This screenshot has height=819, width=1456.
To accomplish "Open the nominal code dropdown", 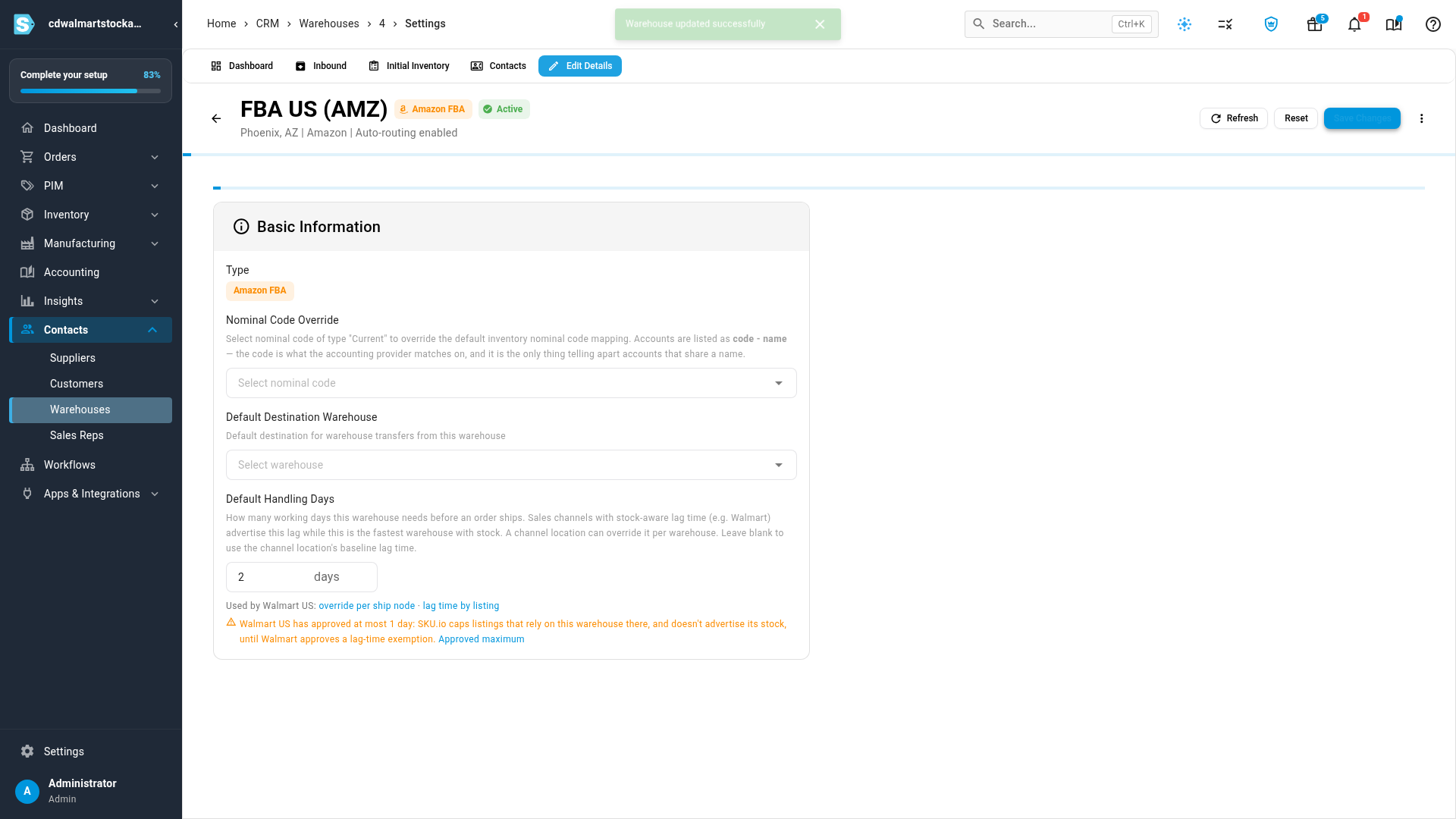I will click(511, 383).
